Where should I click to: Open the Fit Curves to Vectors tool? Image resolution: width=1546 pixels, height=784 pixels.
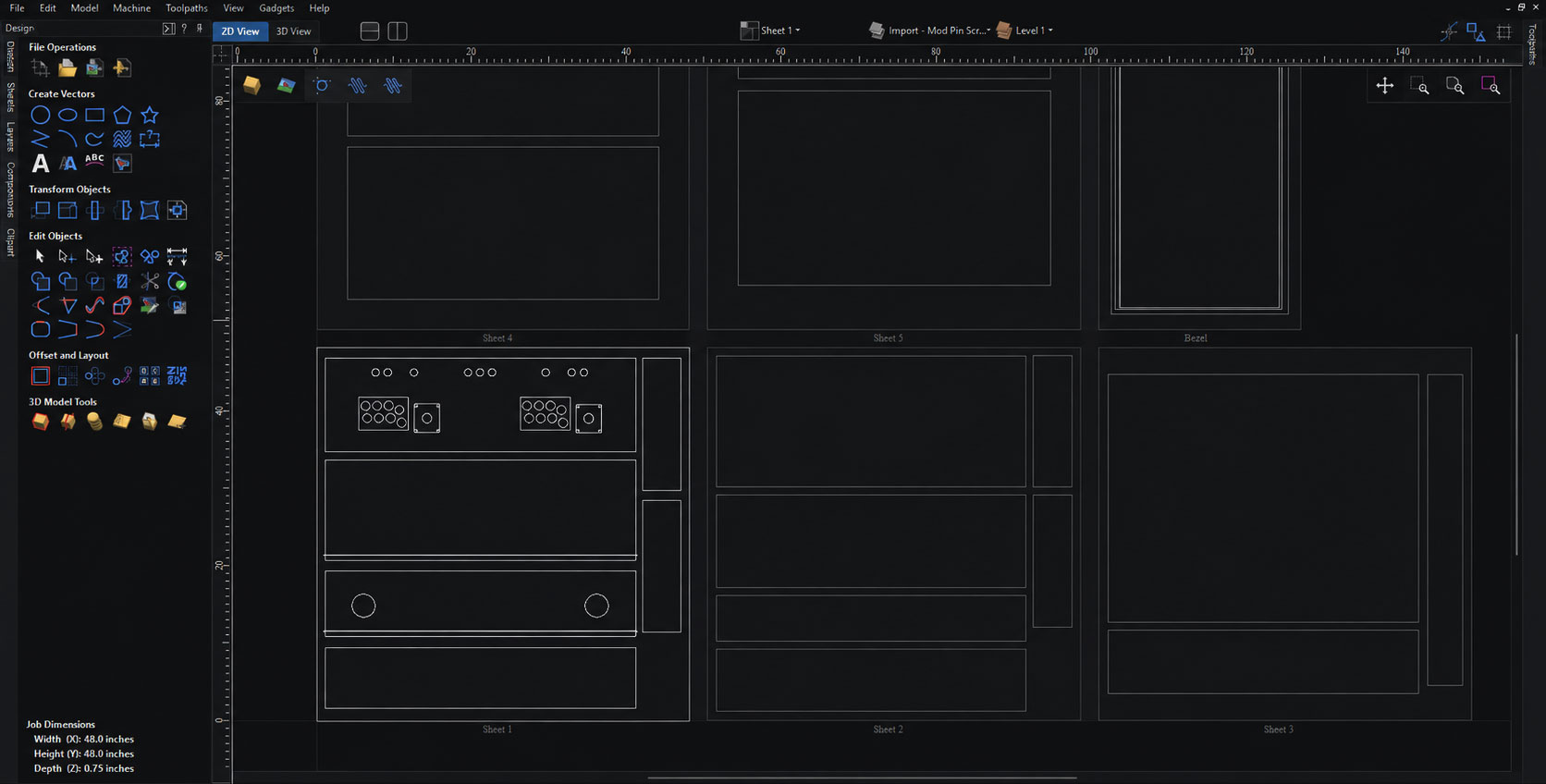pos(94,305)
